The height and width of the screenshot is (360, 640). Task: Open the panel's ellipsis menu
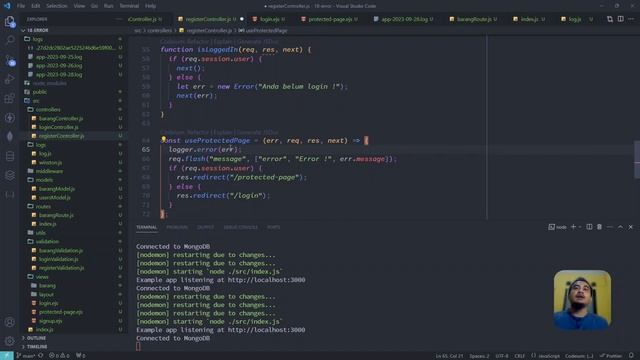click(x=610, y=227)
